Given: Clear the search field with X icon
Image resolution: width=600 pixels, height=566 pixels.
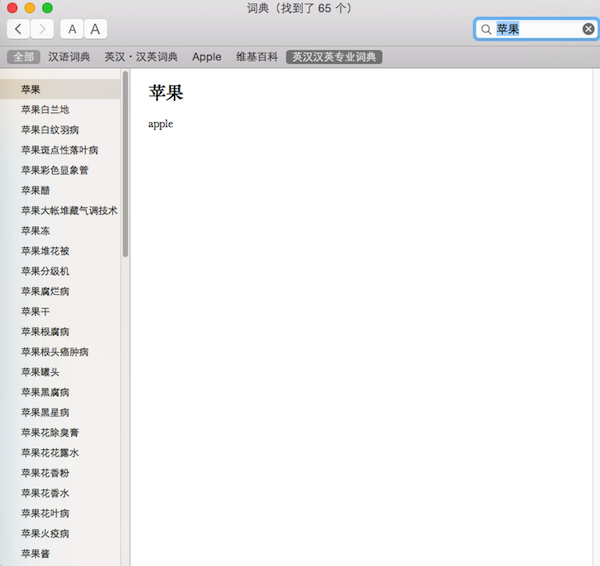Looking at the screenshot, I should [588, 29].
